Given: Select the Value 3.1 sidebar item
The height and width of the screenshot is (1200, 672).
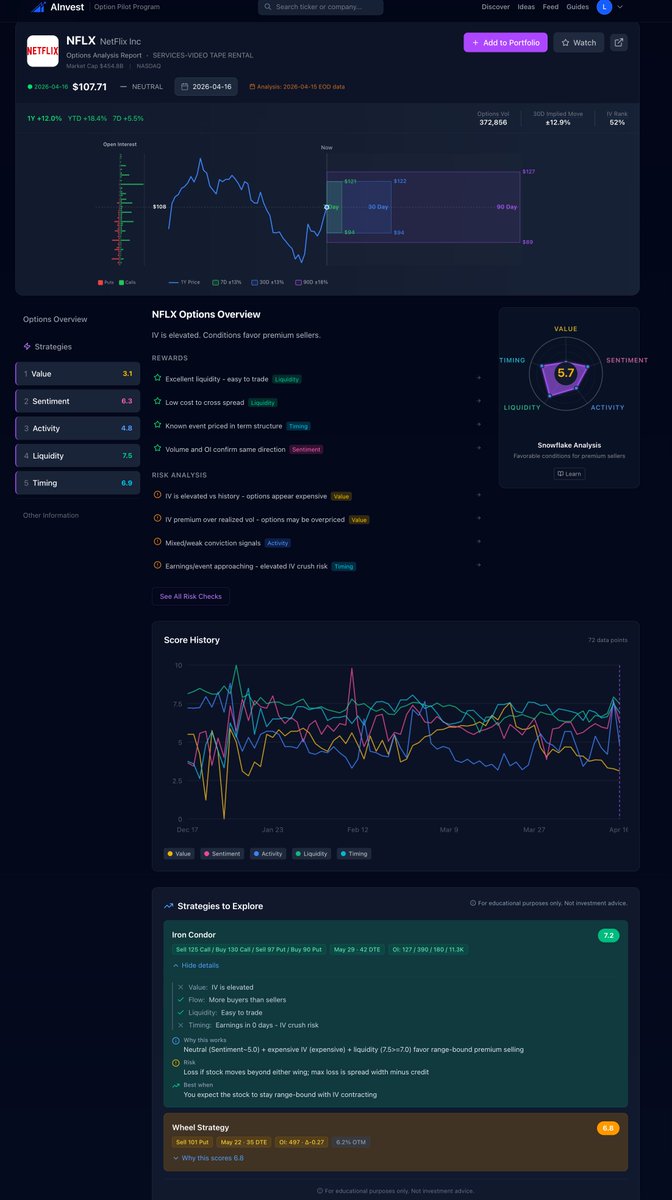Looking at the screenshot, I should point(78,374).
